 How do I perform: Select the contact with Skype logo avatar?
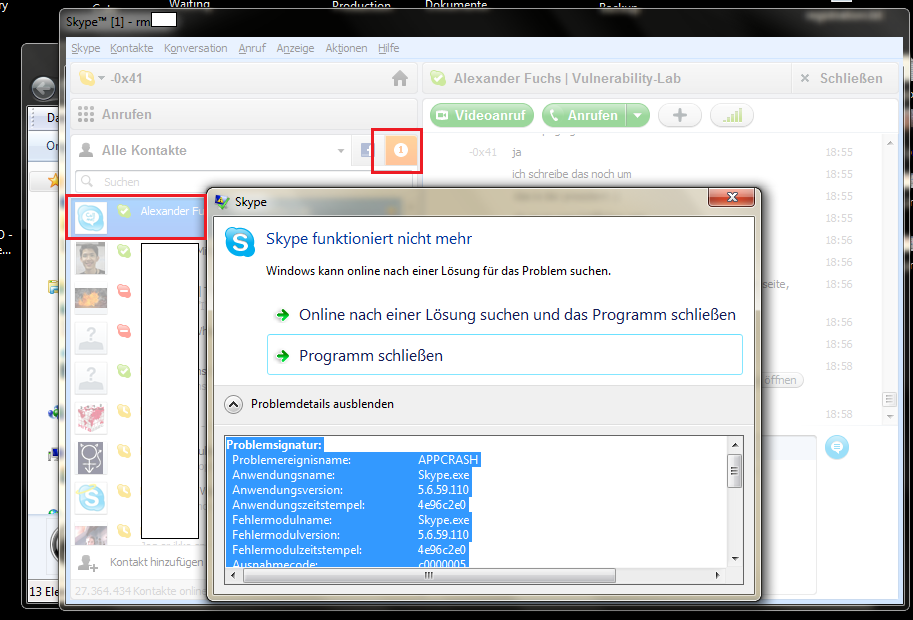[91, 498]
